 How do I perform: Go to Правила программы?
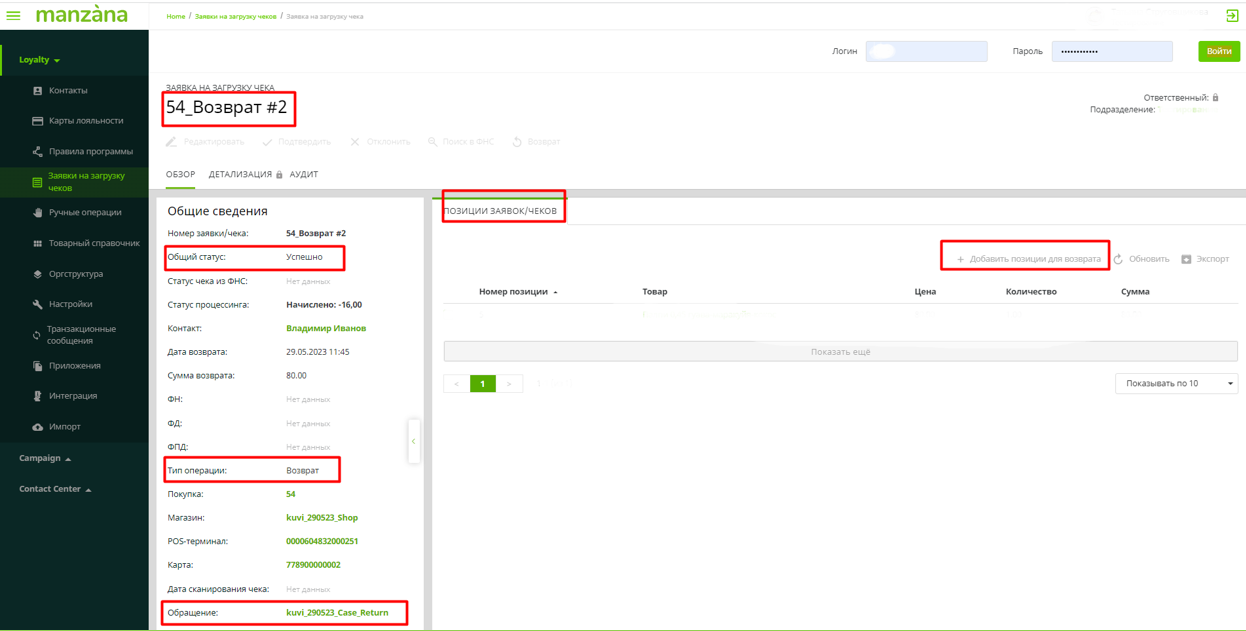pyautogui.click(x=90, y=152)
